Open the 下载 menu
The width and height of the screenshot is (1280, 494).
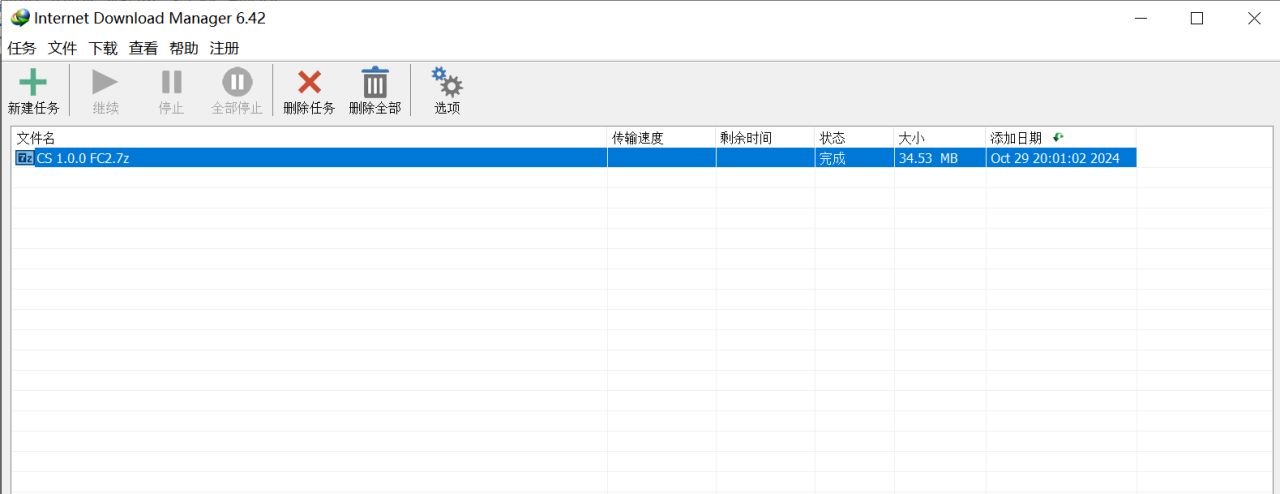[x=103, y=48]
